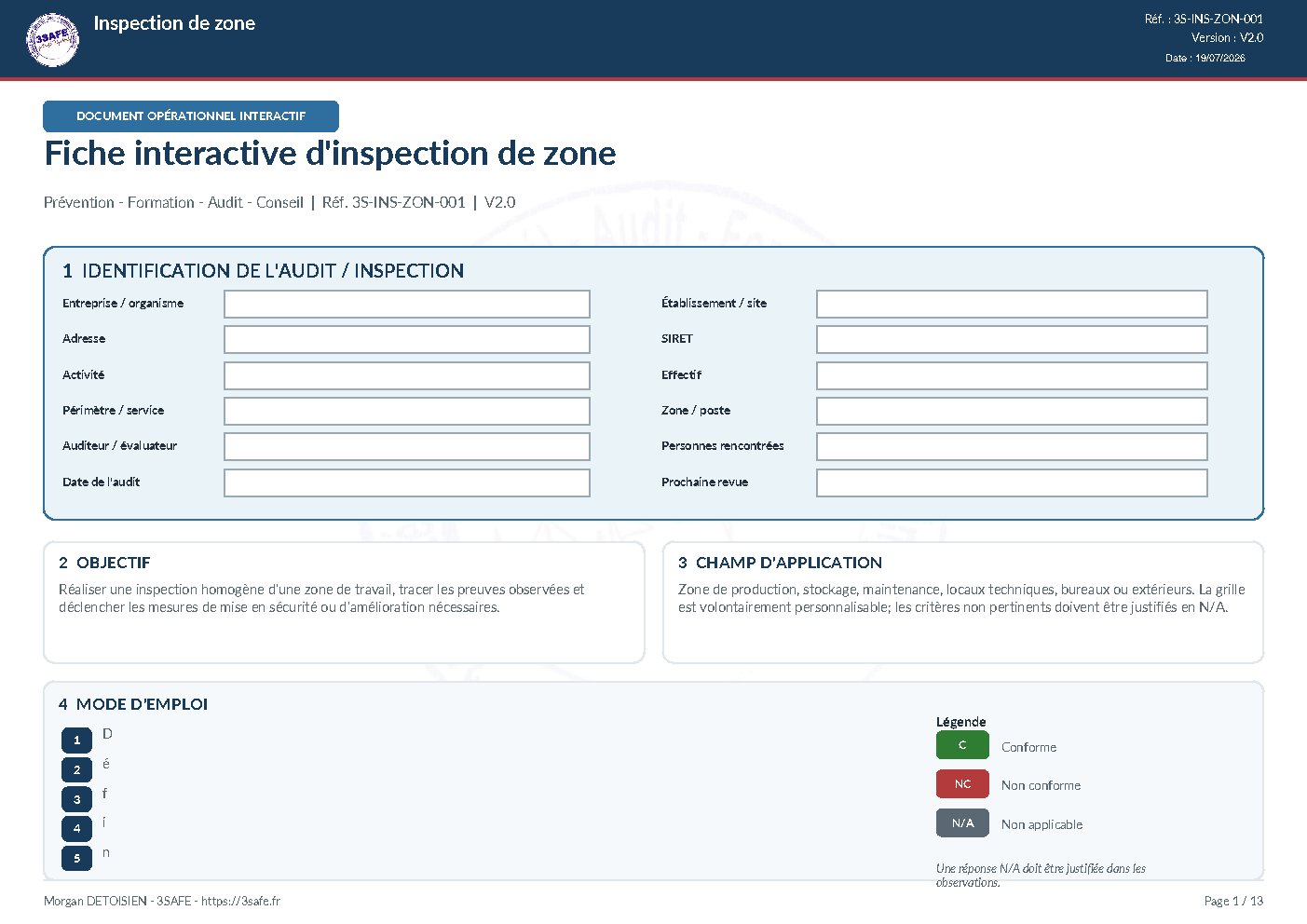Click the '2 OBJECTIF' section heading

pos(104,563)
